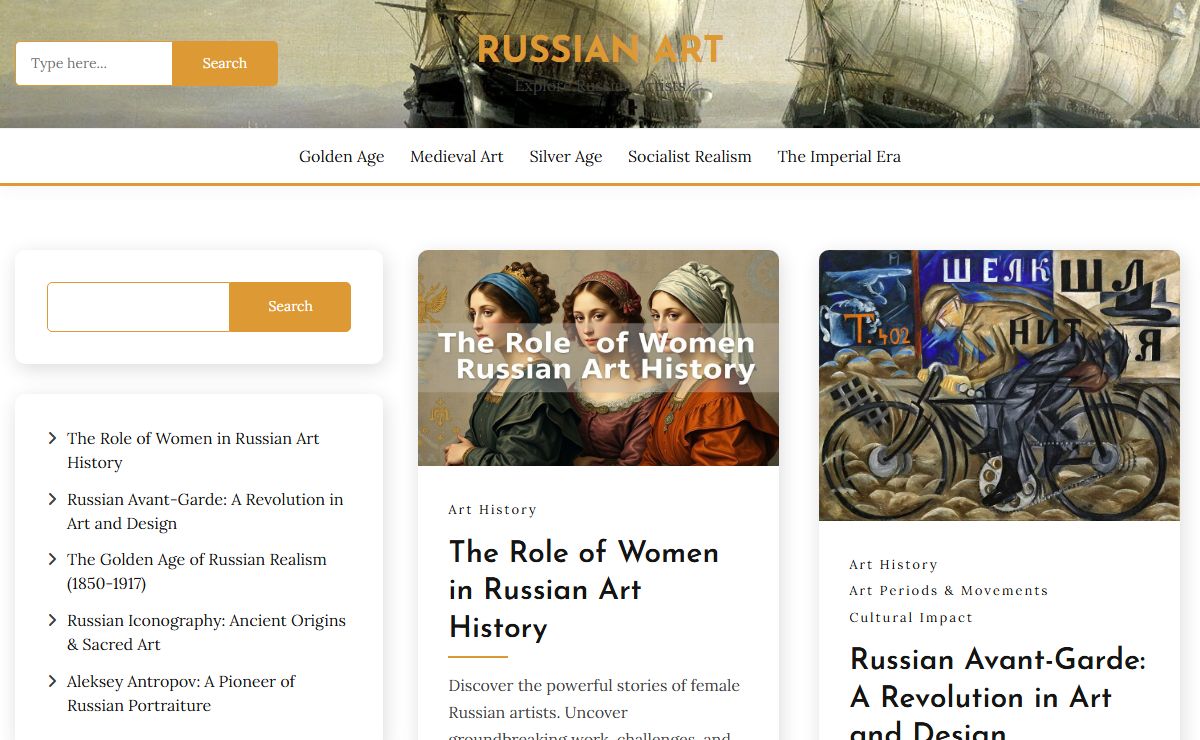
Task: Click the Cultural Impact category link
Action: (x=911, y=618)
